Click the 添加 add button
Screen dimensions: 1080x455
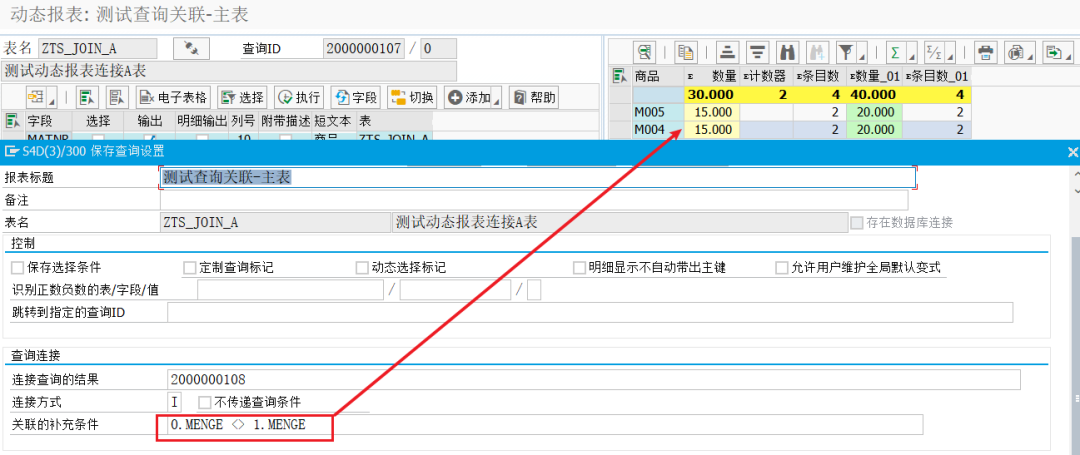tap(469, 97)
